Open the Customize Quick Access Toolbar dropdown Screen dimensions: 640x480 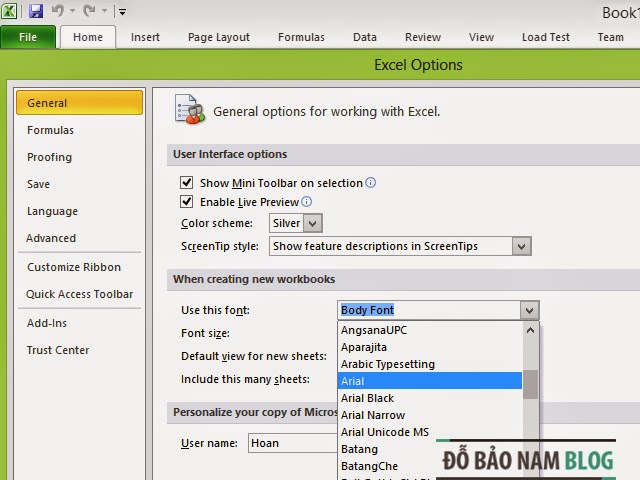coord(122,11)
